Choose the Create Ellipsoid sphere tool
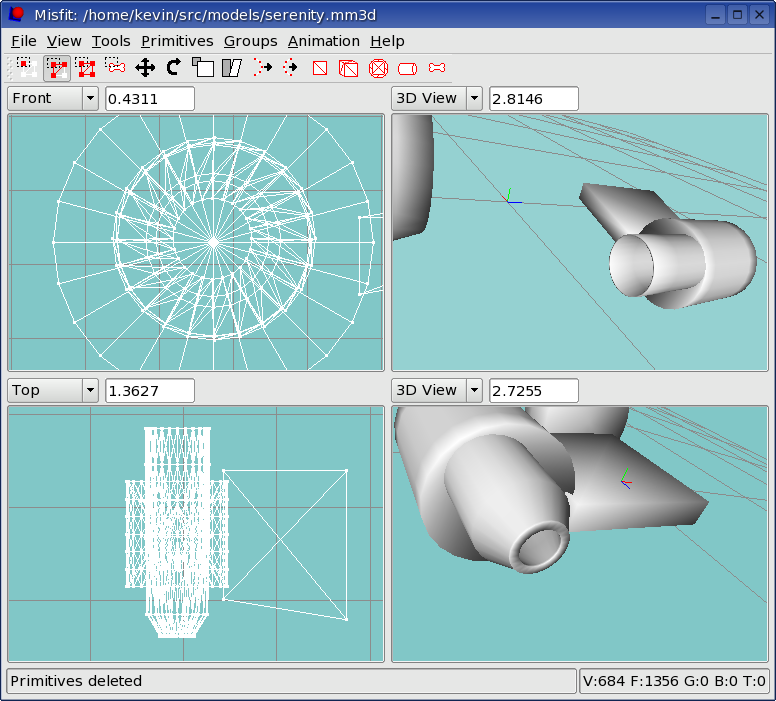Image resolution: width=776 pixels, height=701 pixels. coord(379,68)
